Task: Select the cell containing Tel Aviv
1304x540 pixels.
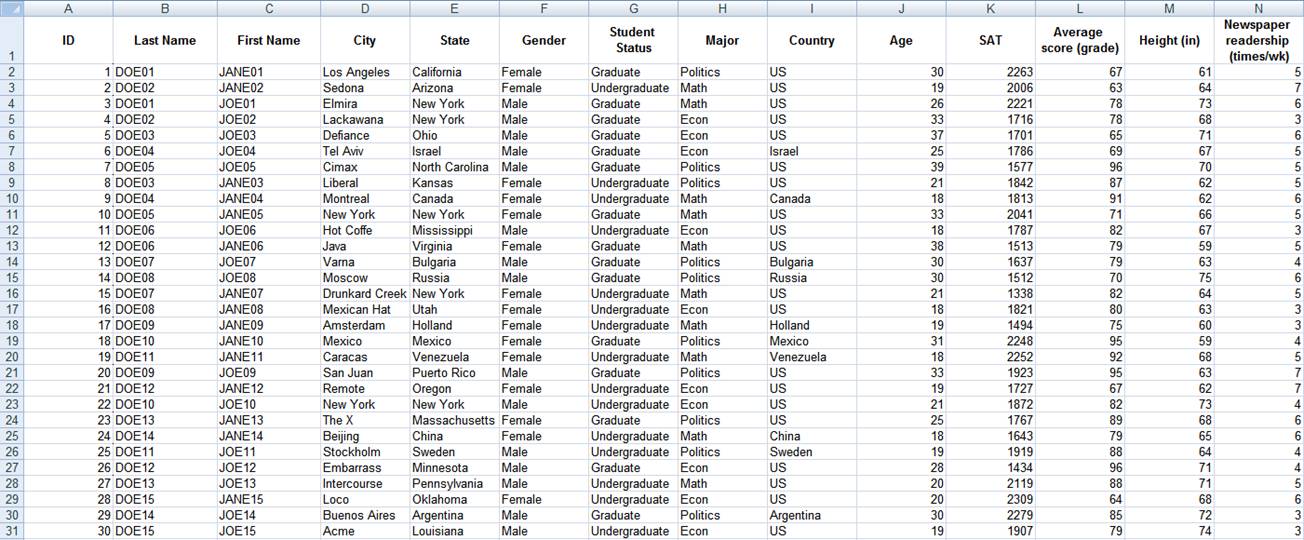Action: pyautogui.click(x=365, y=151)
